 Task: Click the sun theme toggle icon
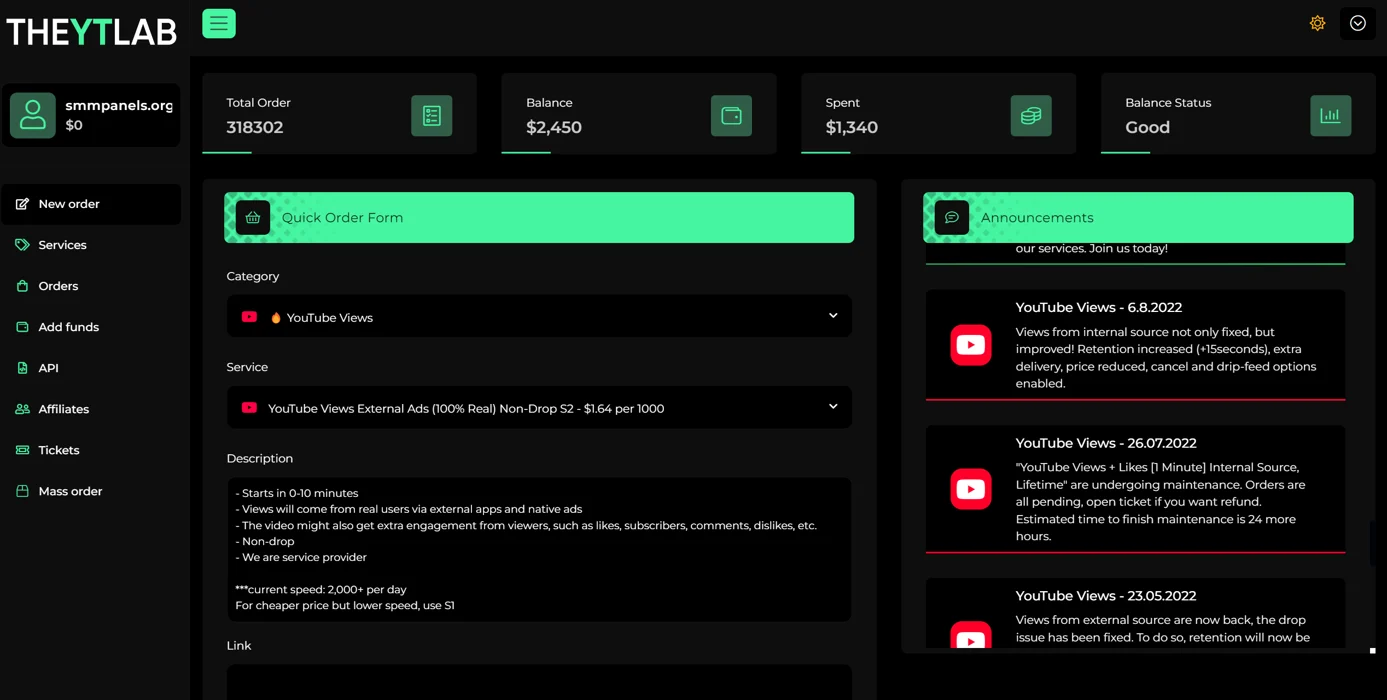pos(1317,23)
